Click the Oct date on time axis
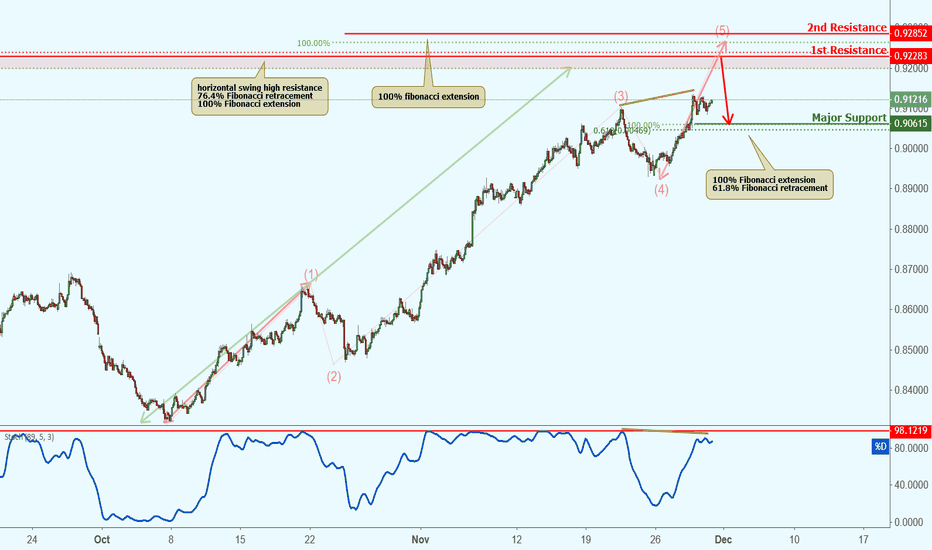Image resolution: width=932 pixels, height=550 pixels. point(102,539)
